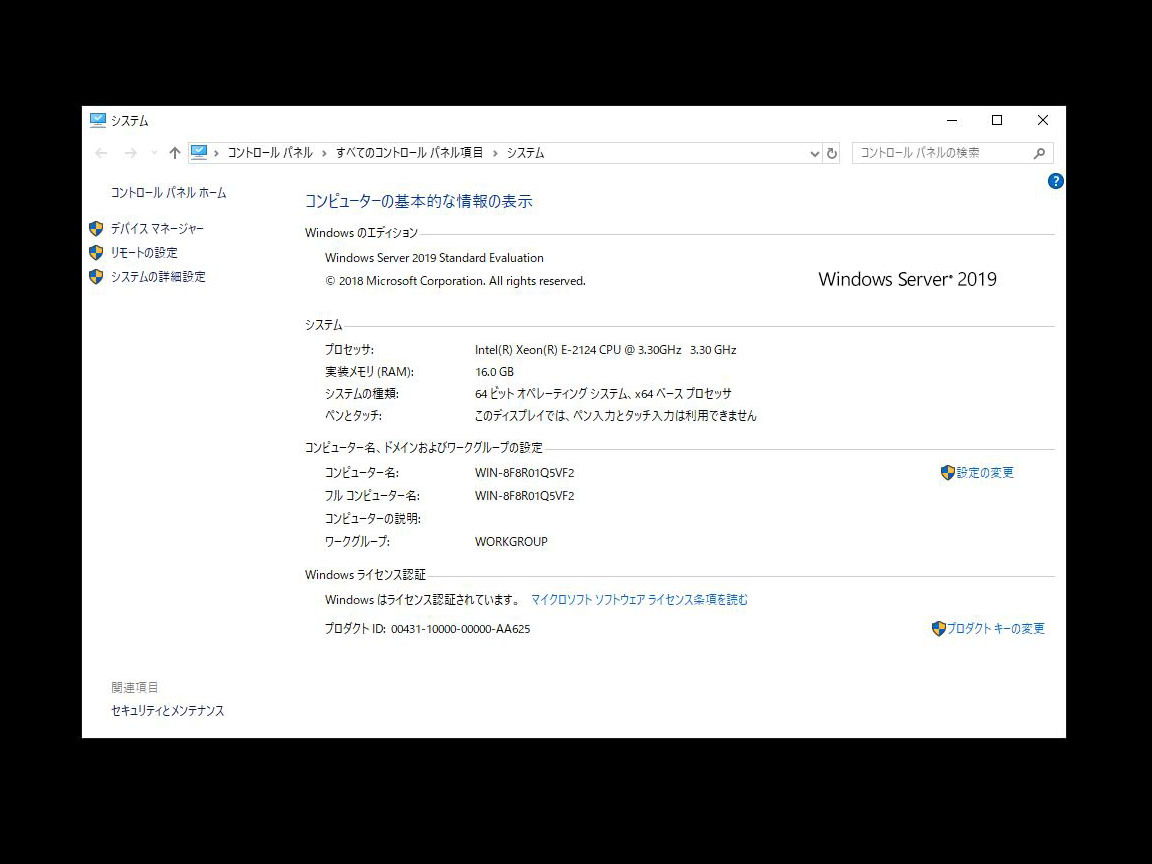Click the shield icon beside リモートの設定

[96, 252]
